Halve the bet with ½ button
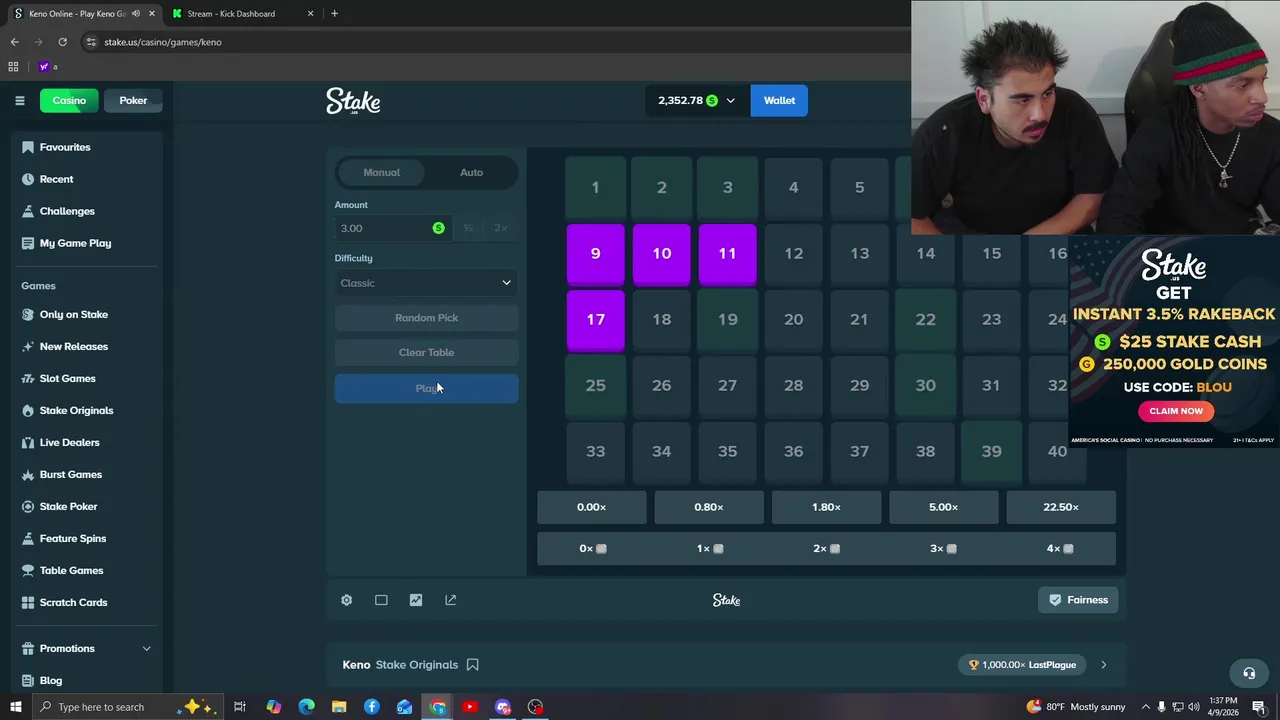Image resolution: width=1280 pixels, height=720 pixels. tap(468, 228)
